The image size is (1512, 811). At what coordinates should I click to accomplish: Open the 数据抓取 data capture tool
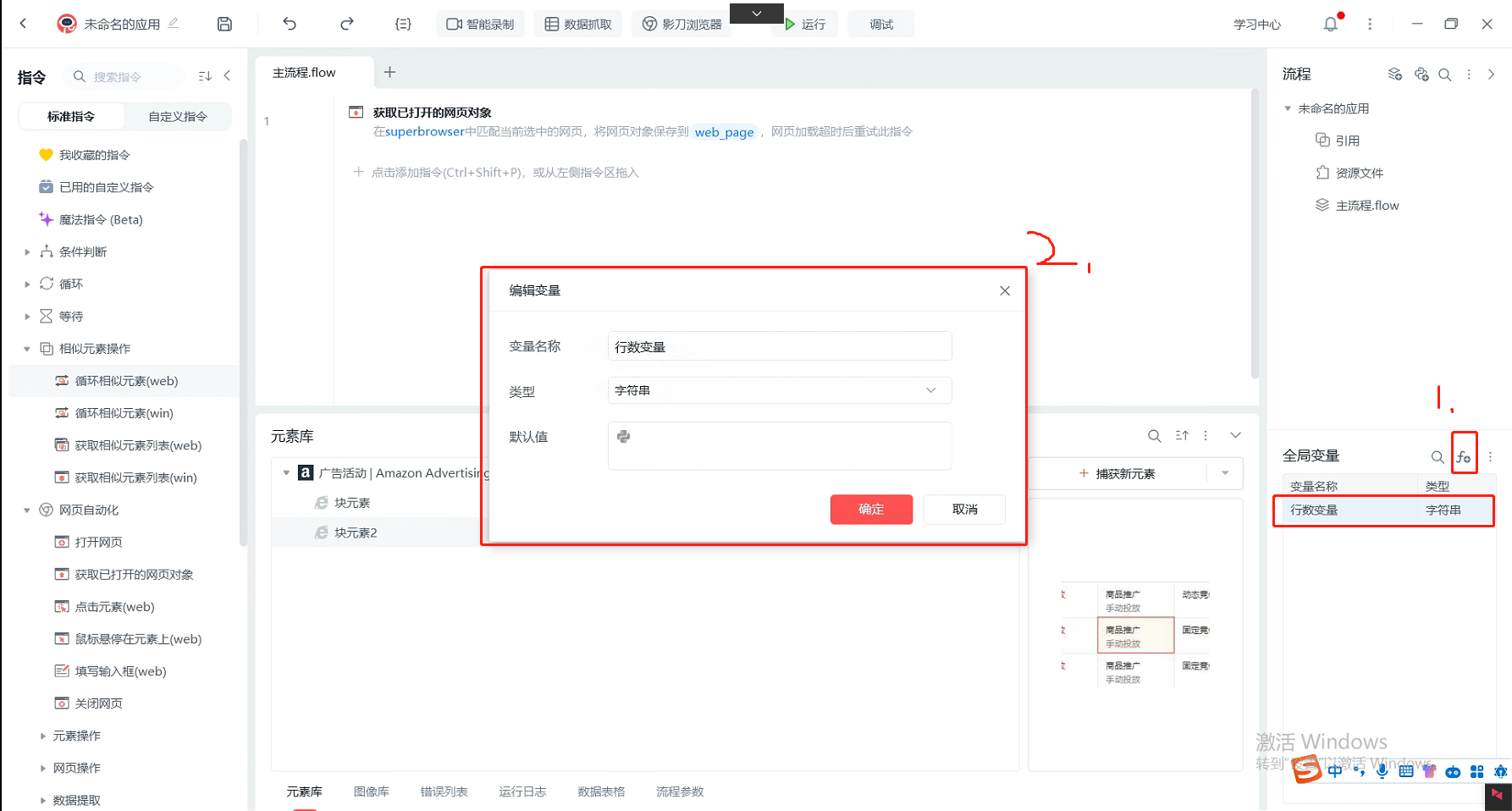point(578,24)
